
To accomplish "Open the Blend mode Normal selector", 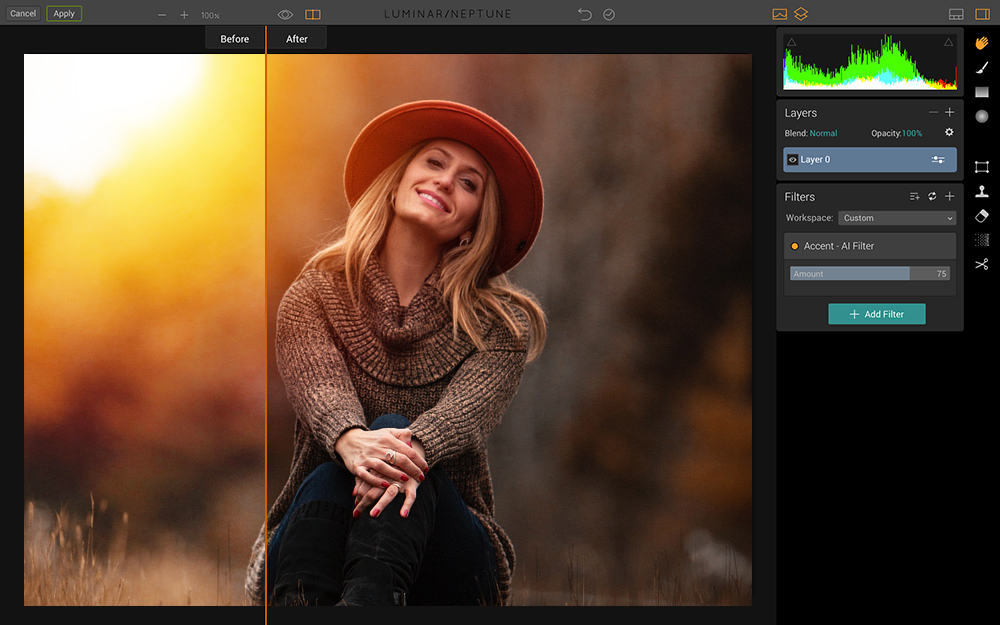I will (x=823, y=133).
